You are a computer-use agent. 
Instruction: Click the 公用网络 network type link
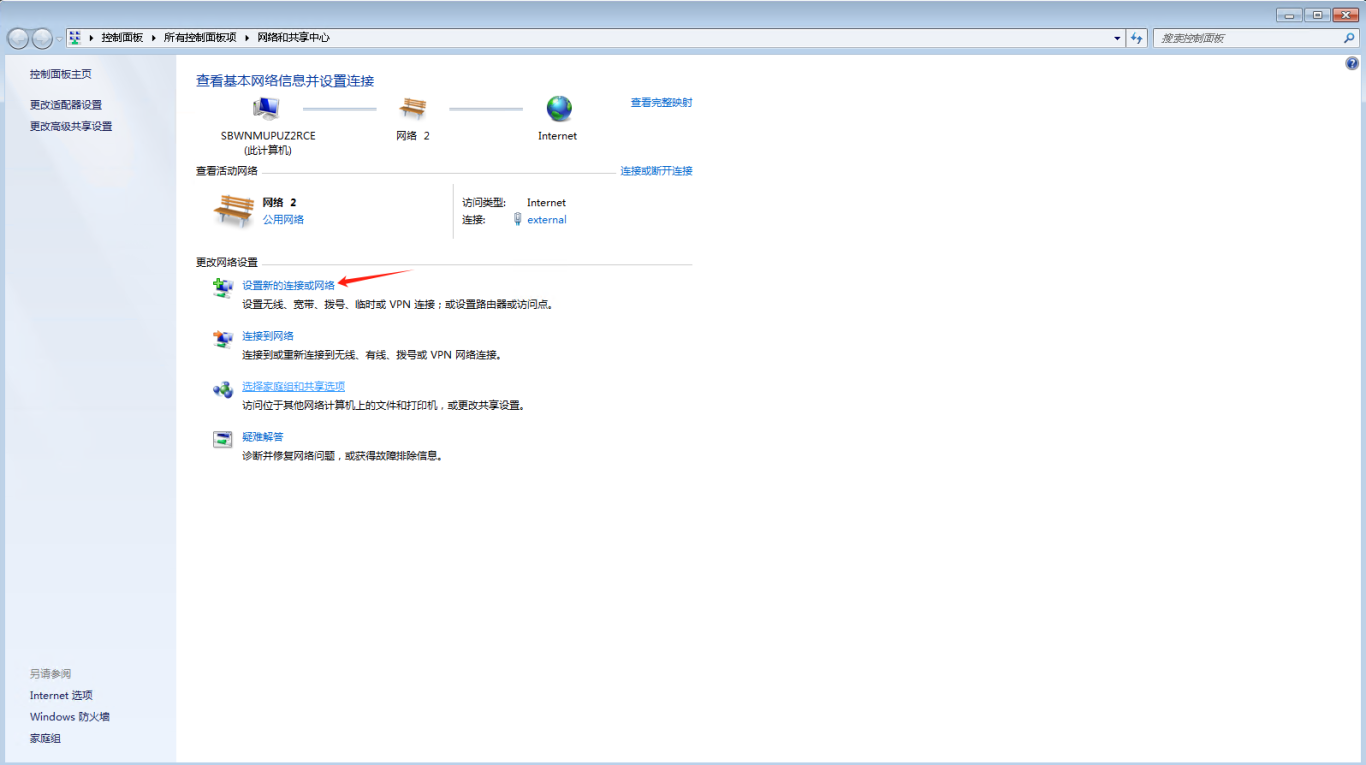coord(283,219)
